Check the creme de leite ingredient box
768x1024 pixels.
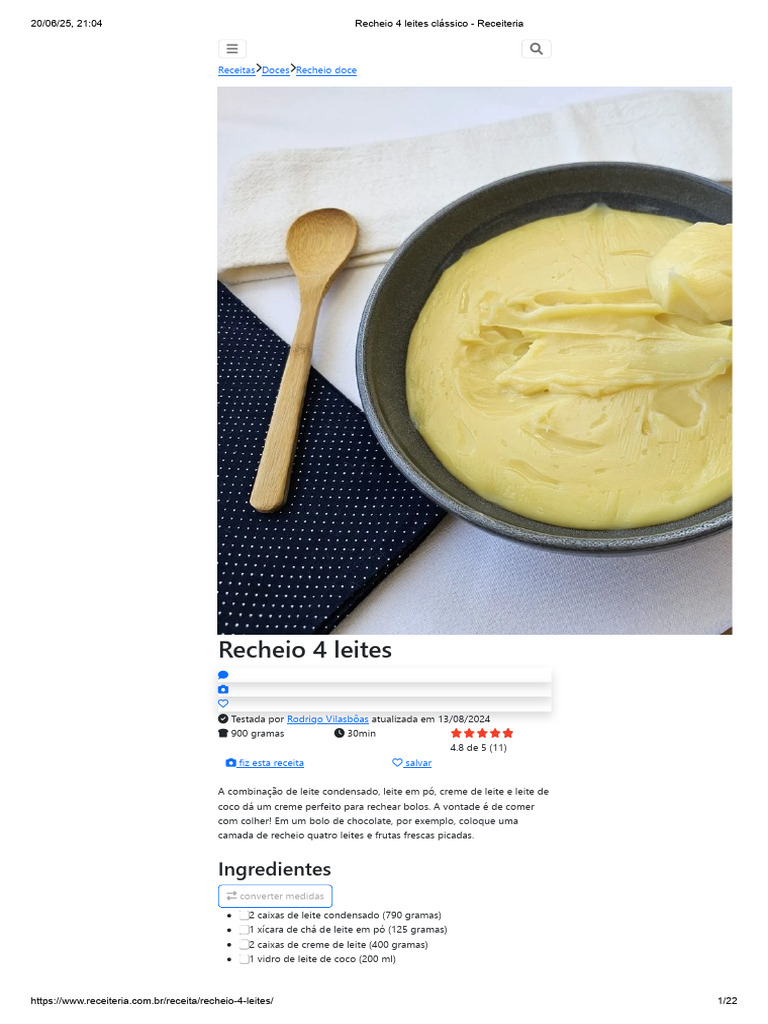click(x=244, y=945)
